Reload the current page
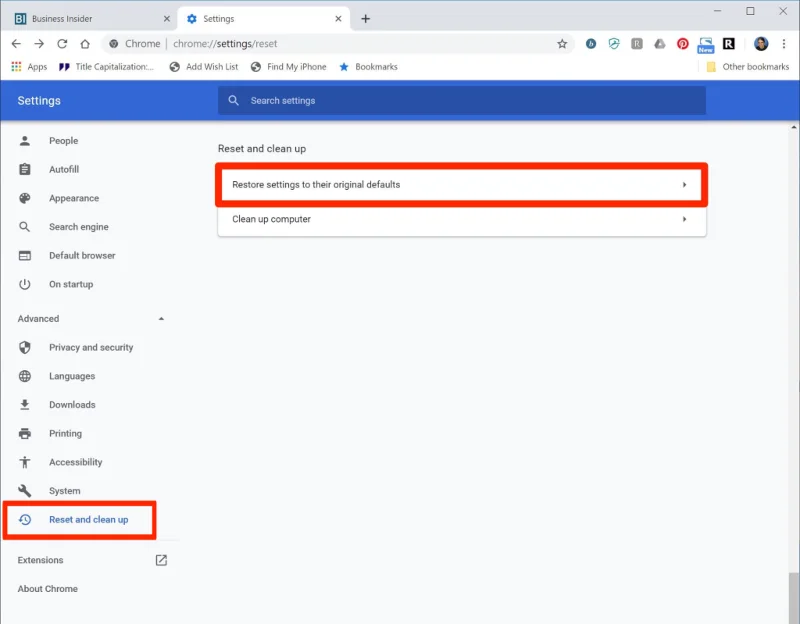The image size is (800, 624). (62, 44)
